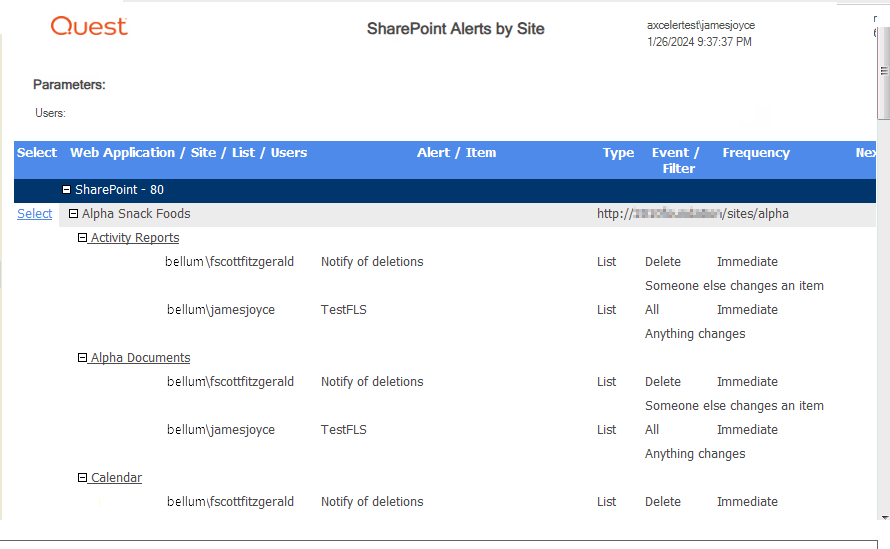
Task: Click the Quest logo
Action: [89, 27]
